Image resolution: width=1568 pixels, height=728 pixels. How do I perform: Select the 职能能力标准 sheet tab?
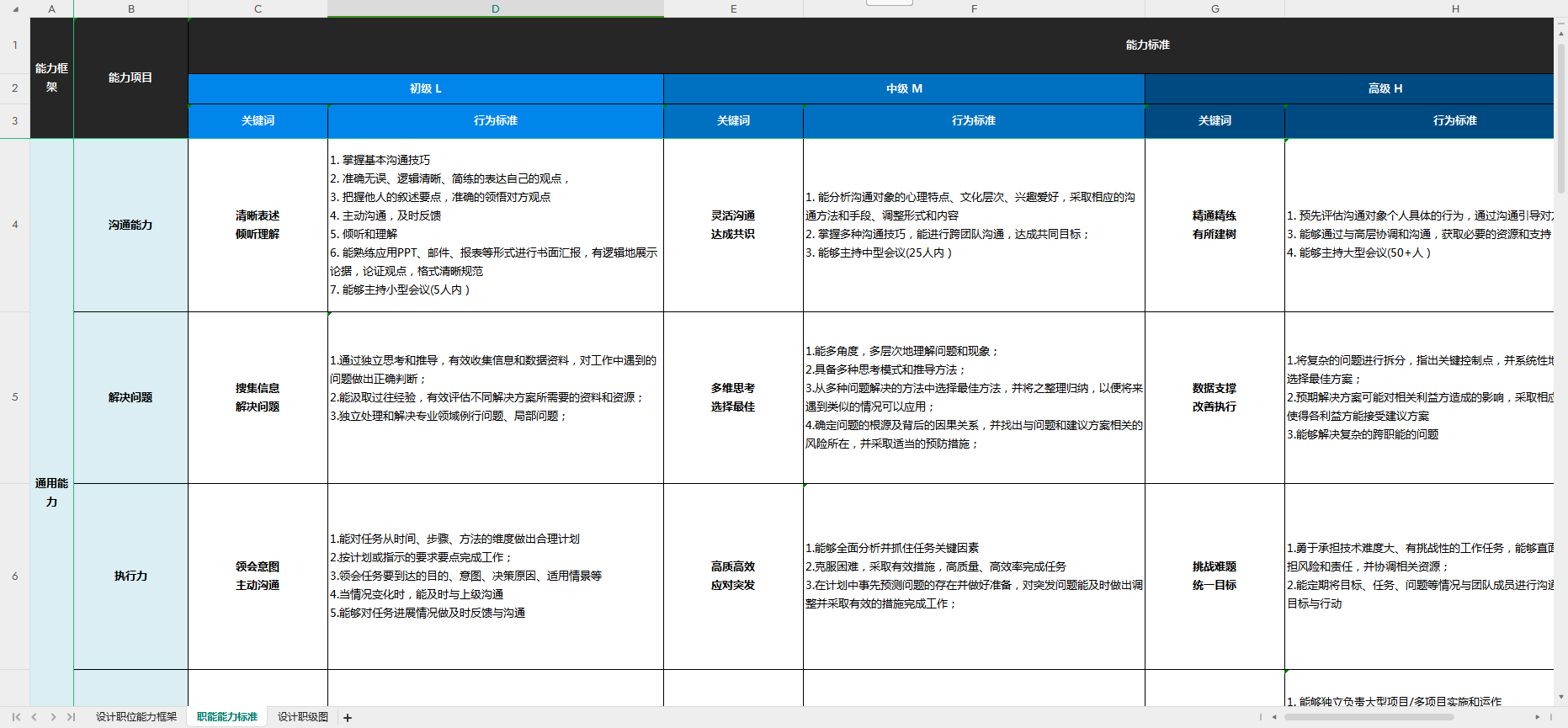[x=227, y=717]
